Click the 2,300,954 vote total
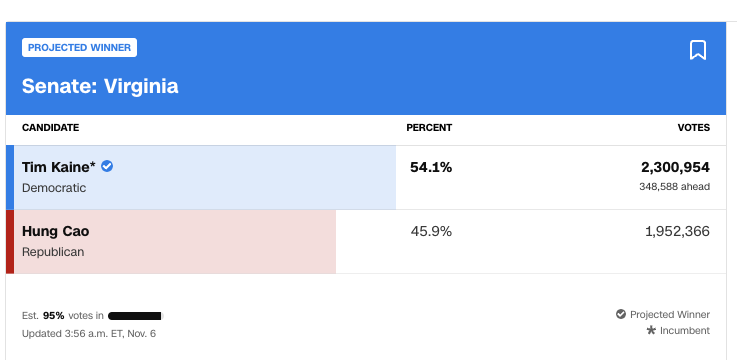737x360 pixels. [x=675, y=167]
